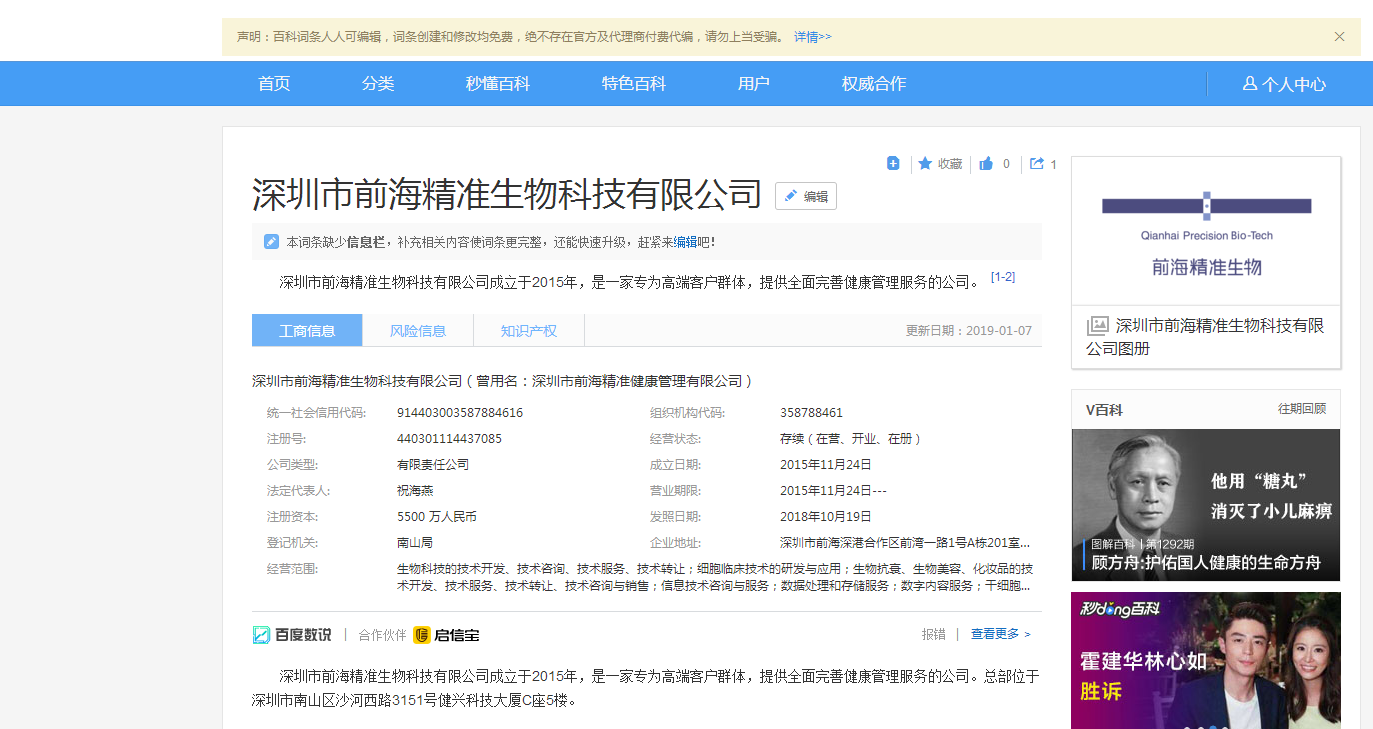Screen dimensions: 1373x729
Task: Click organization code 358788461
Action: (811, 413)
